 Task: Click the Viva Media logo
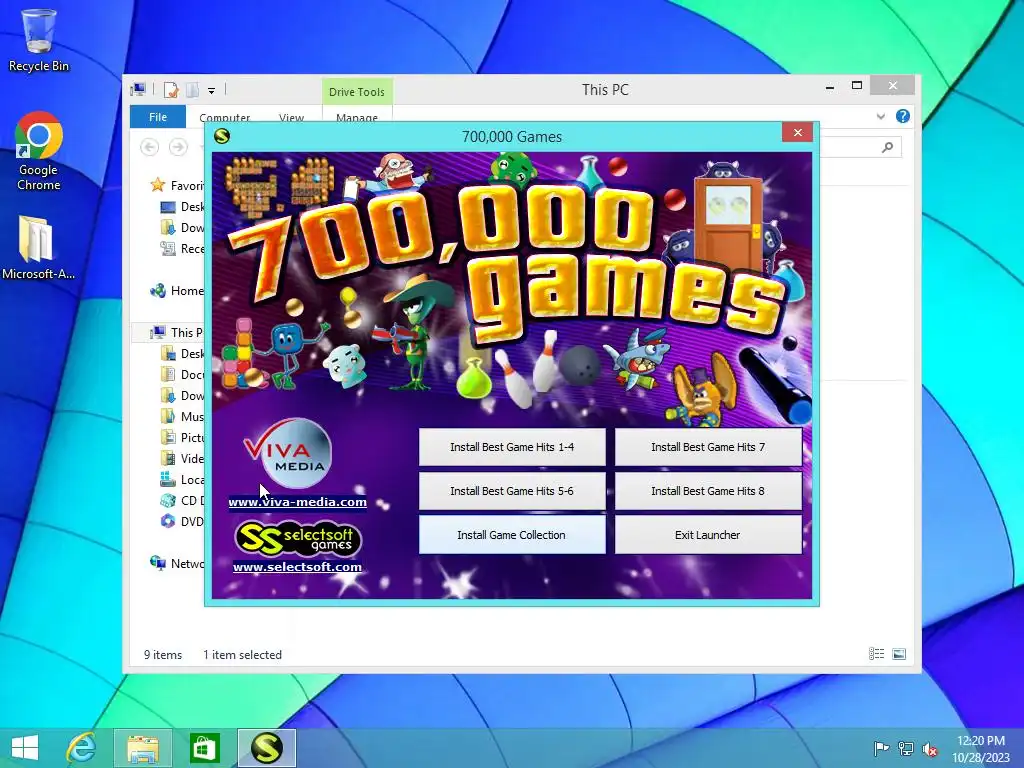289,453
